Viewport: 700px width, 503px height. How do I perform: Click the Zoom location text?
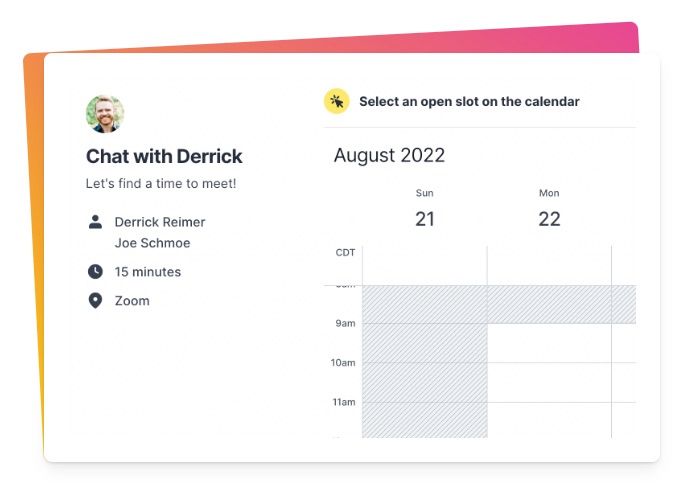132,301
